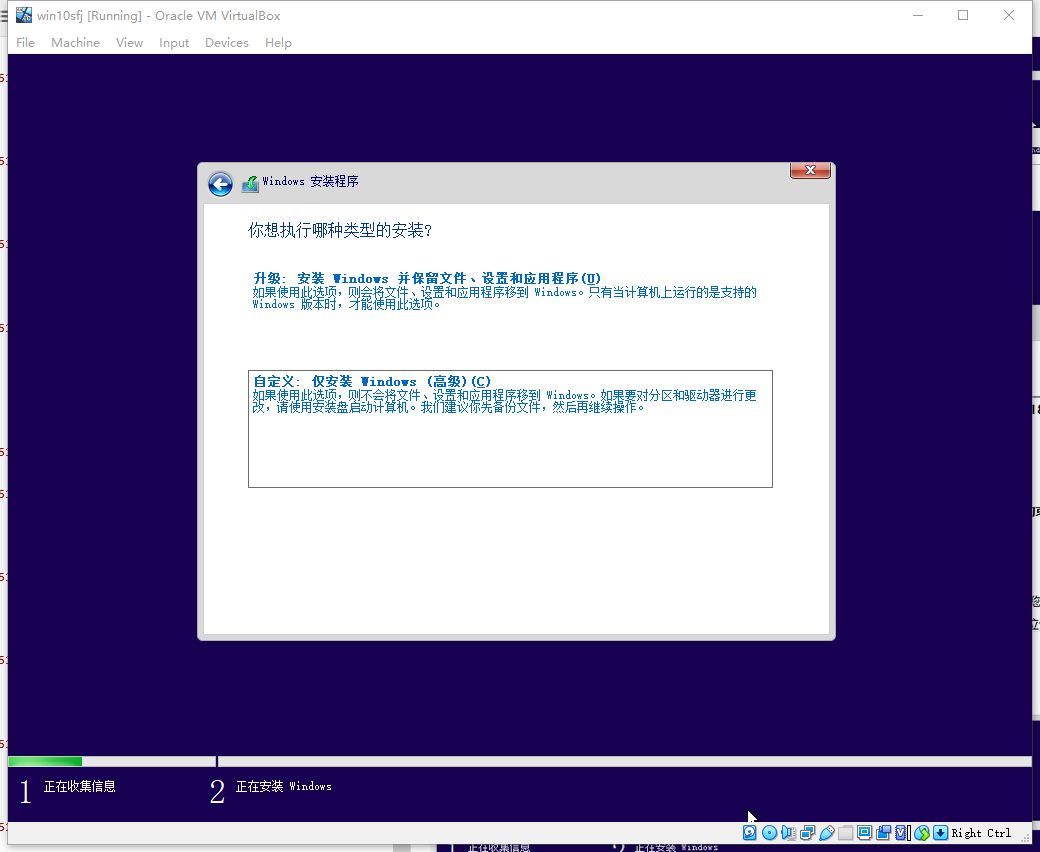Open the Help menu
This screenshot has width=1040, height=852.
click(278, 42)
